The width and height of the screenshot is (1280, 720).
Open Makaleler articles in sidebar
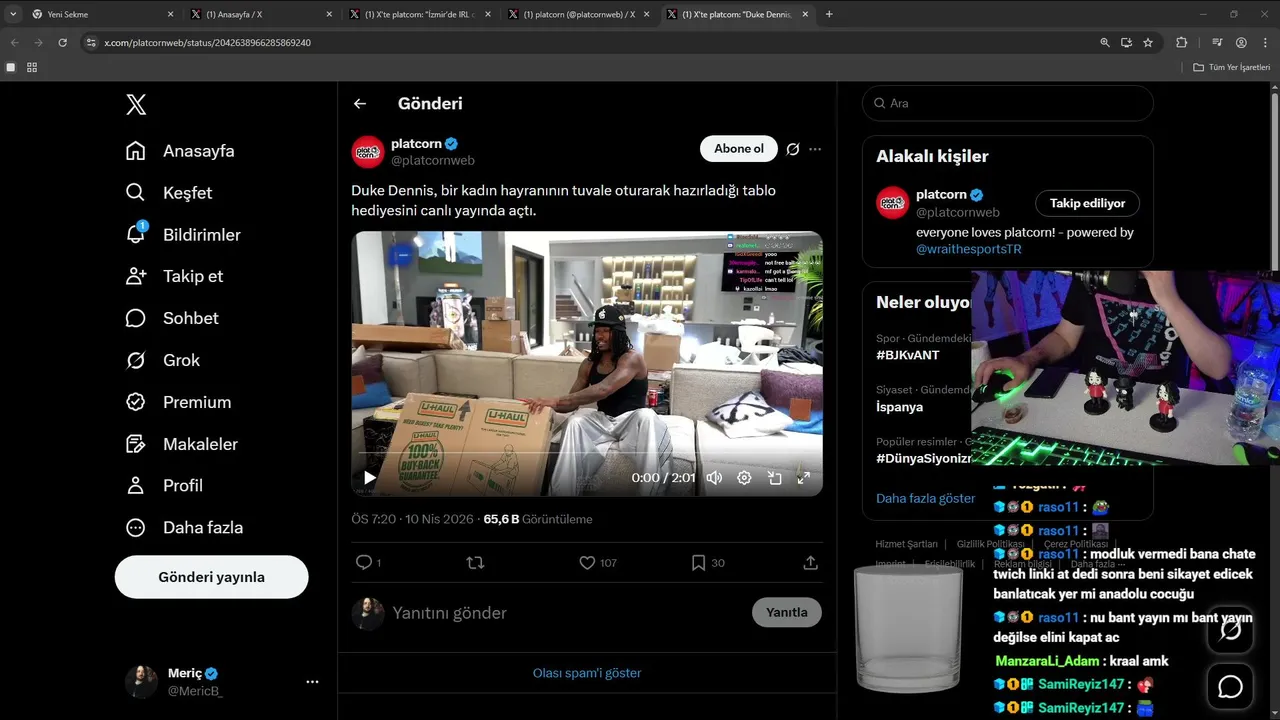click(x=181, y=444)
